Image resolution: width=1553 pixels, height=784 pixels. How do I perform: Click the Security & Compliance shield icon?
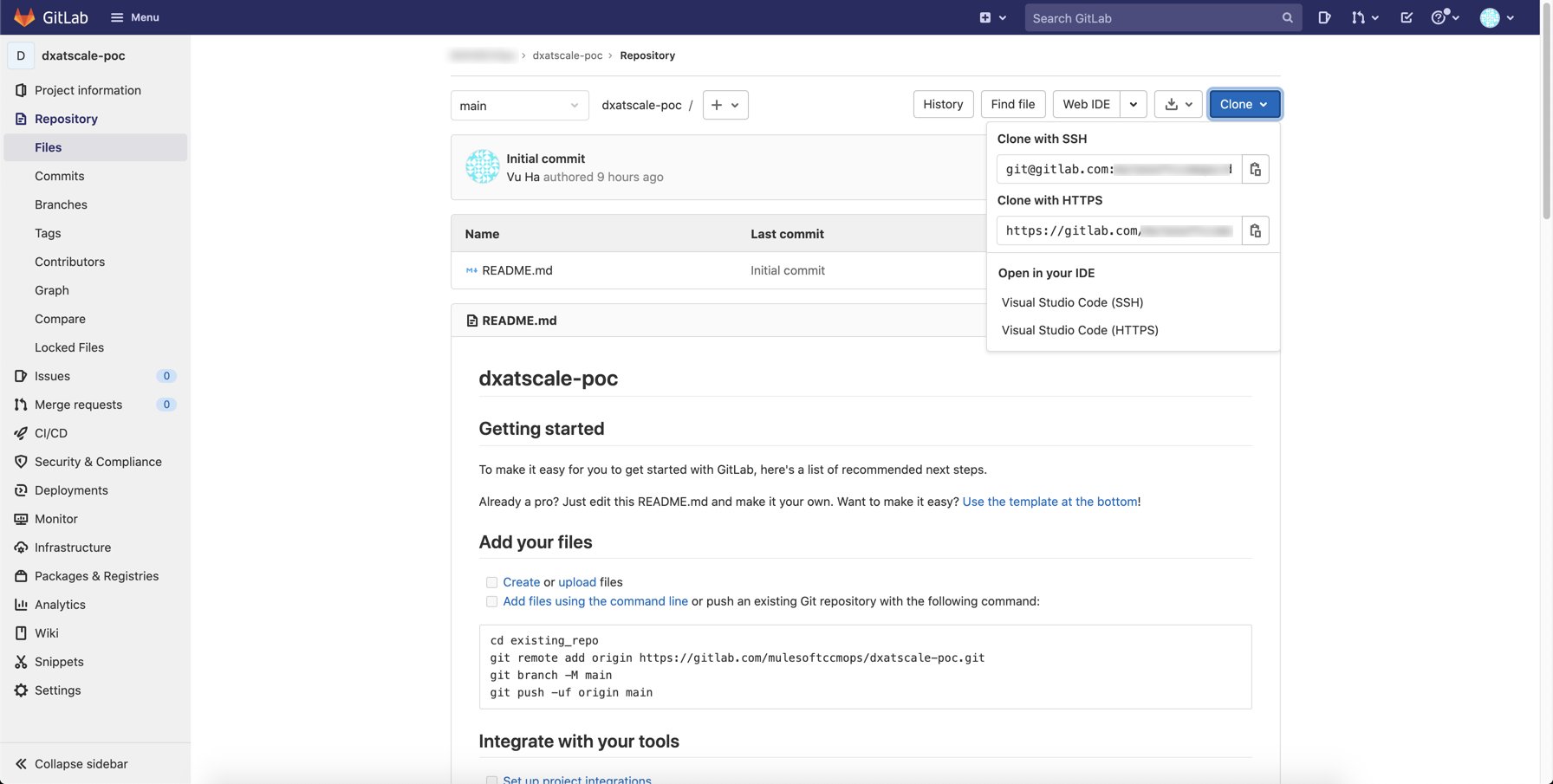(x=21, y=462)
